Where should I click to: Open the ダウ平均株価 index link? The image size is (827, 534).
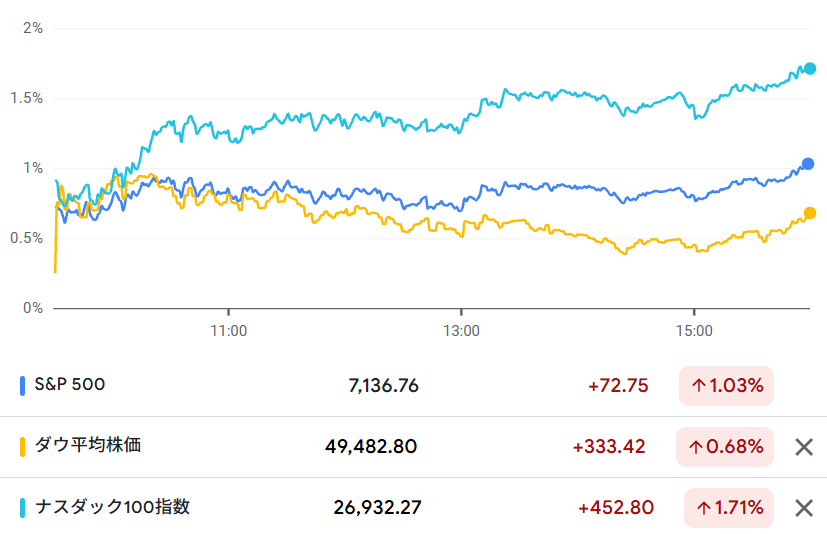[88, 446]
